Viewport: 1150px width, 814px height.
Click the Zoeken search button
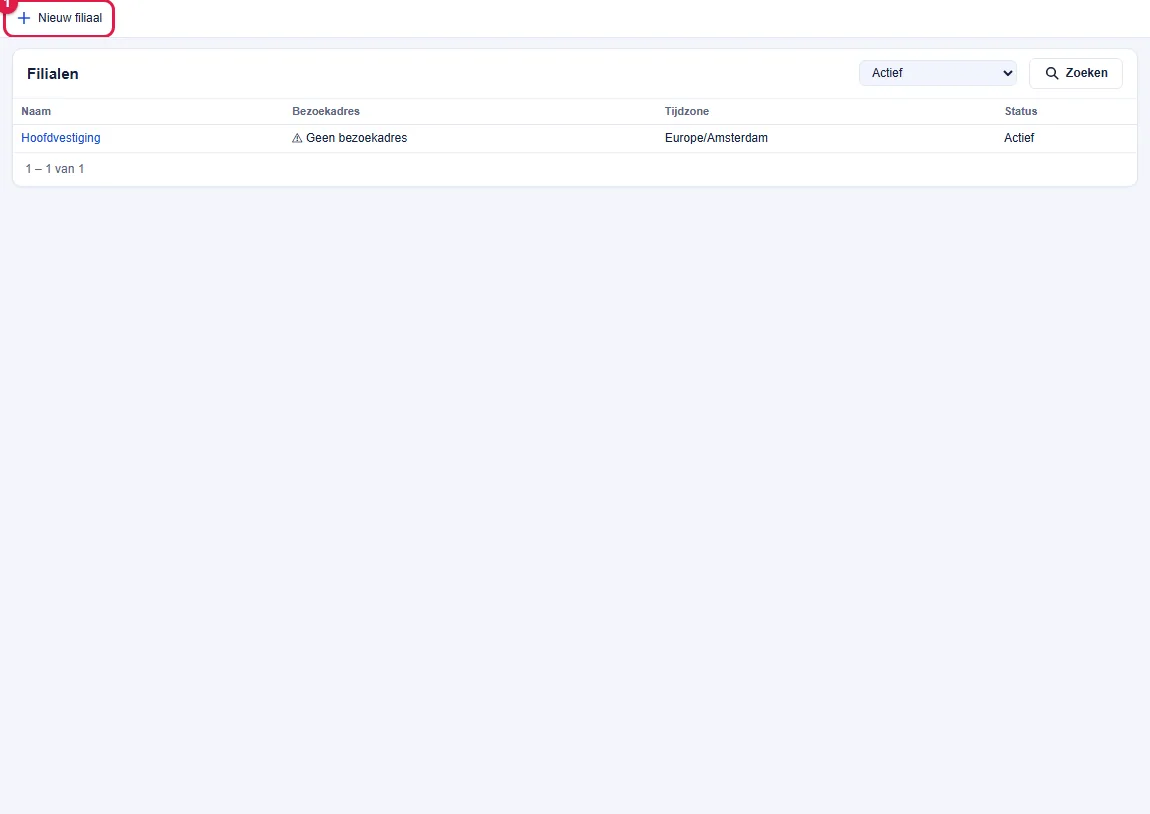[1075, 73]
